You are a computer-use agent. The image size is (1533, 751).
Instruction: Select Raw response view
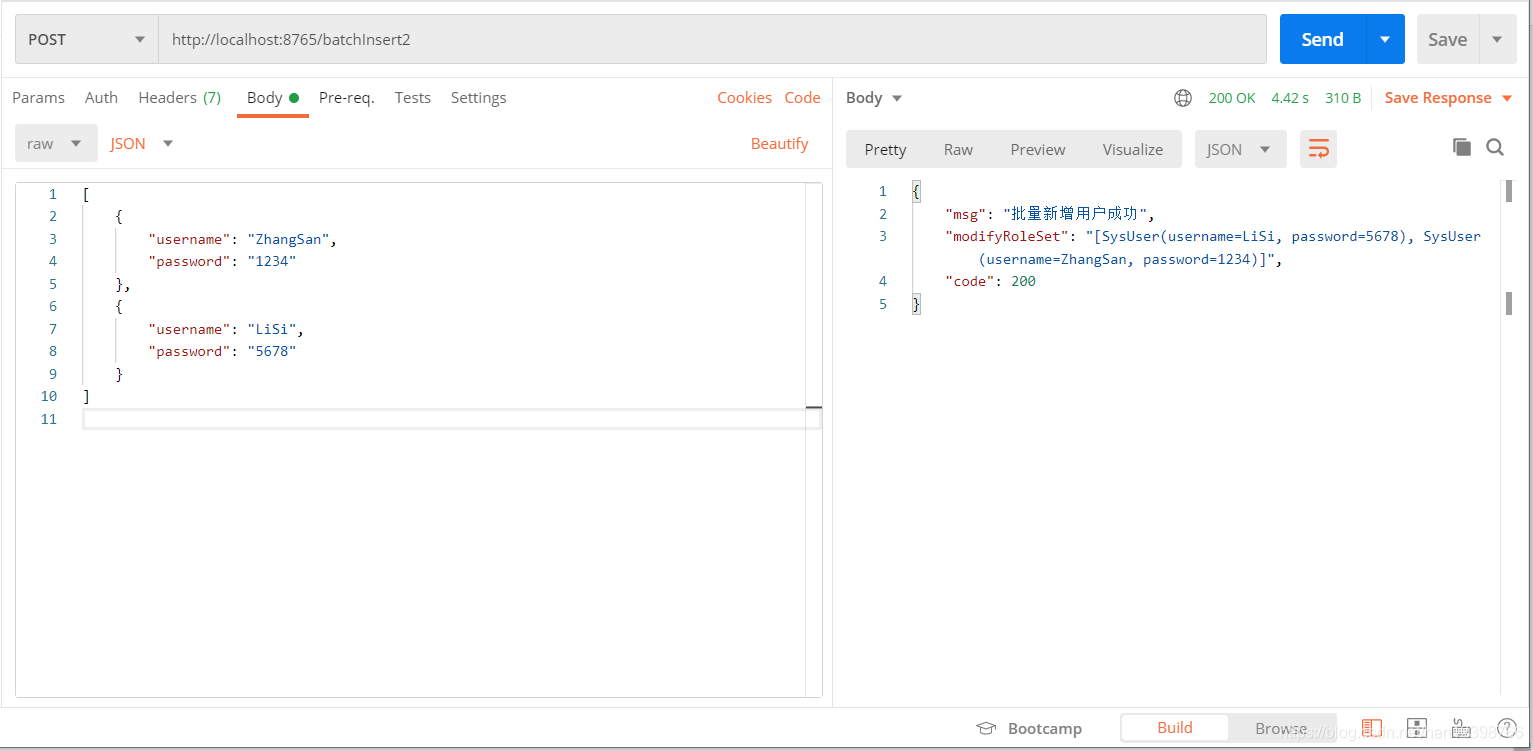pos(957,149)
